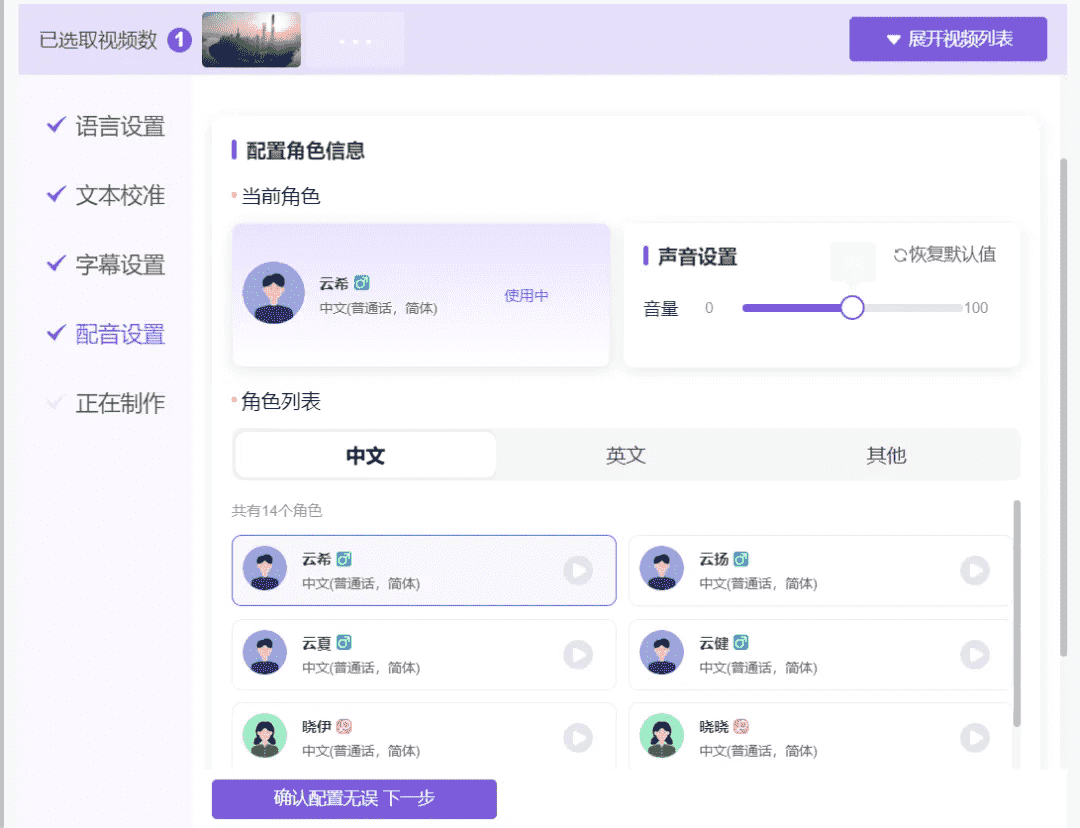Switch to 英文 role tab
The image size is (1080, 828).
(x=625, y=455)
